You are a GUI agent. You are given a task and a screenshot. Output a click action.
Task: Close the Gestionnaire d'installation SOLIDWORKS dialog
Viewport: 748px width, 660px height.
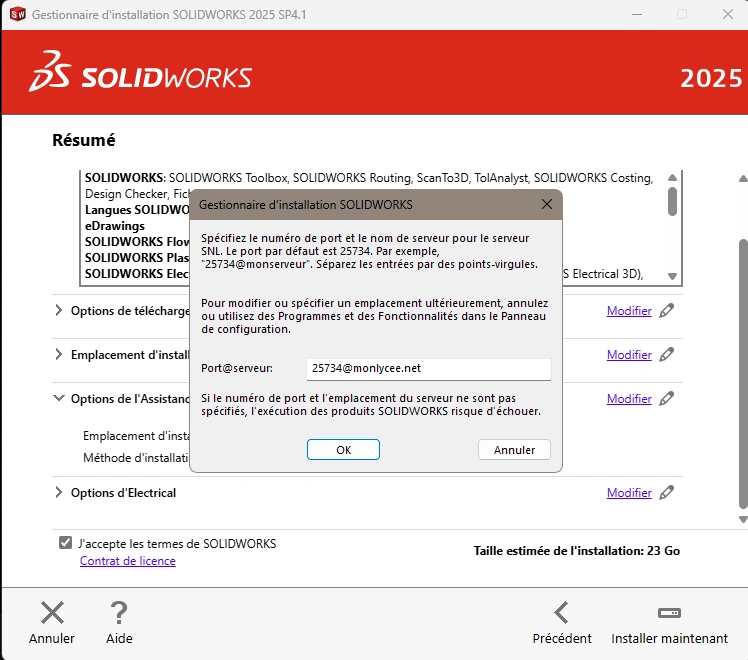(x=547, y=204)
